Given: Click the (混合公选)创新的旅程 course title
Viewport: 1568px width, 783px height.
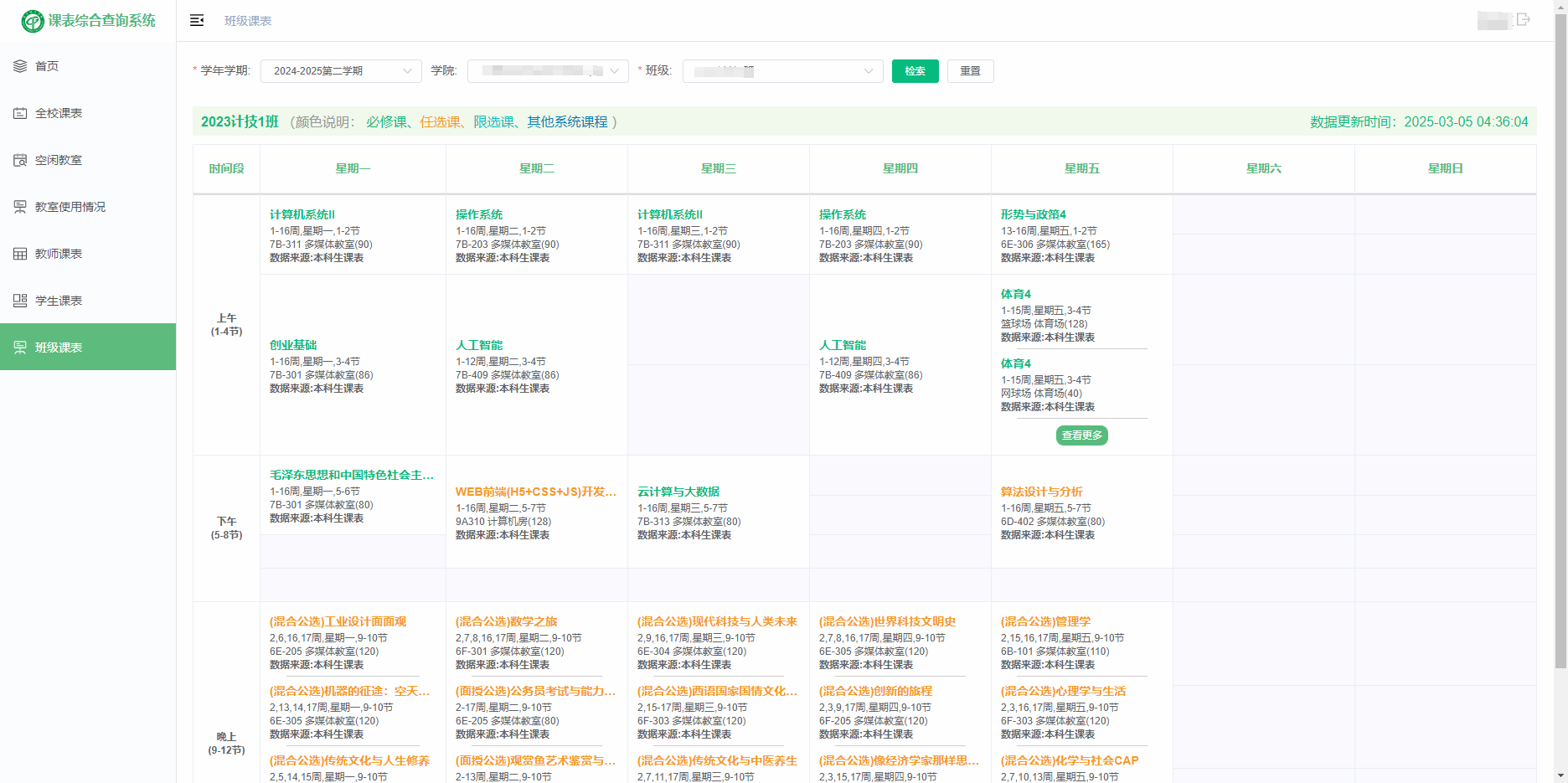Looking at the screenshot, I should click(875, 691).
